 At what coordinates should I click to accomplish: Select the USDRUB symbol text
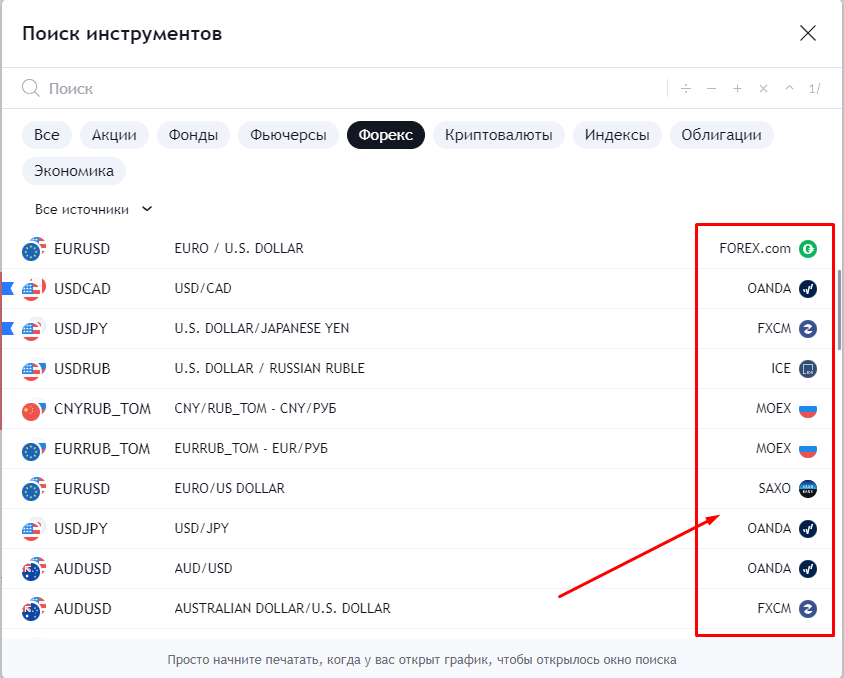pos(82,369)
